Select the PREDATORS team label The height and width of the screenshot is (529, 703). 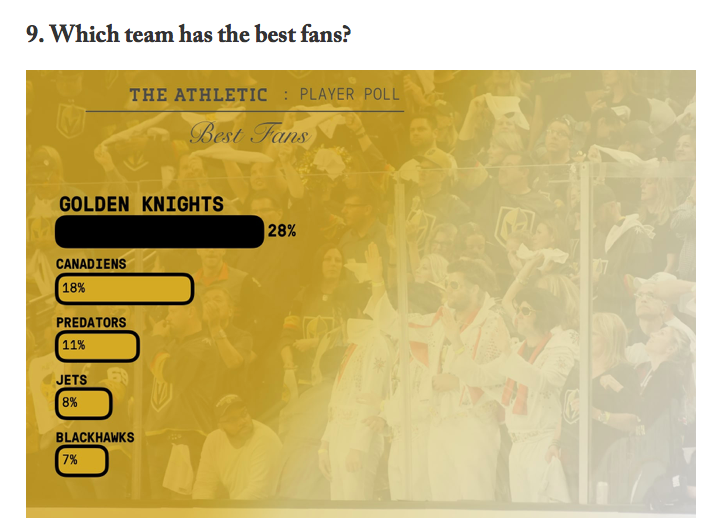pyautogui.click(x=91, y=322)
